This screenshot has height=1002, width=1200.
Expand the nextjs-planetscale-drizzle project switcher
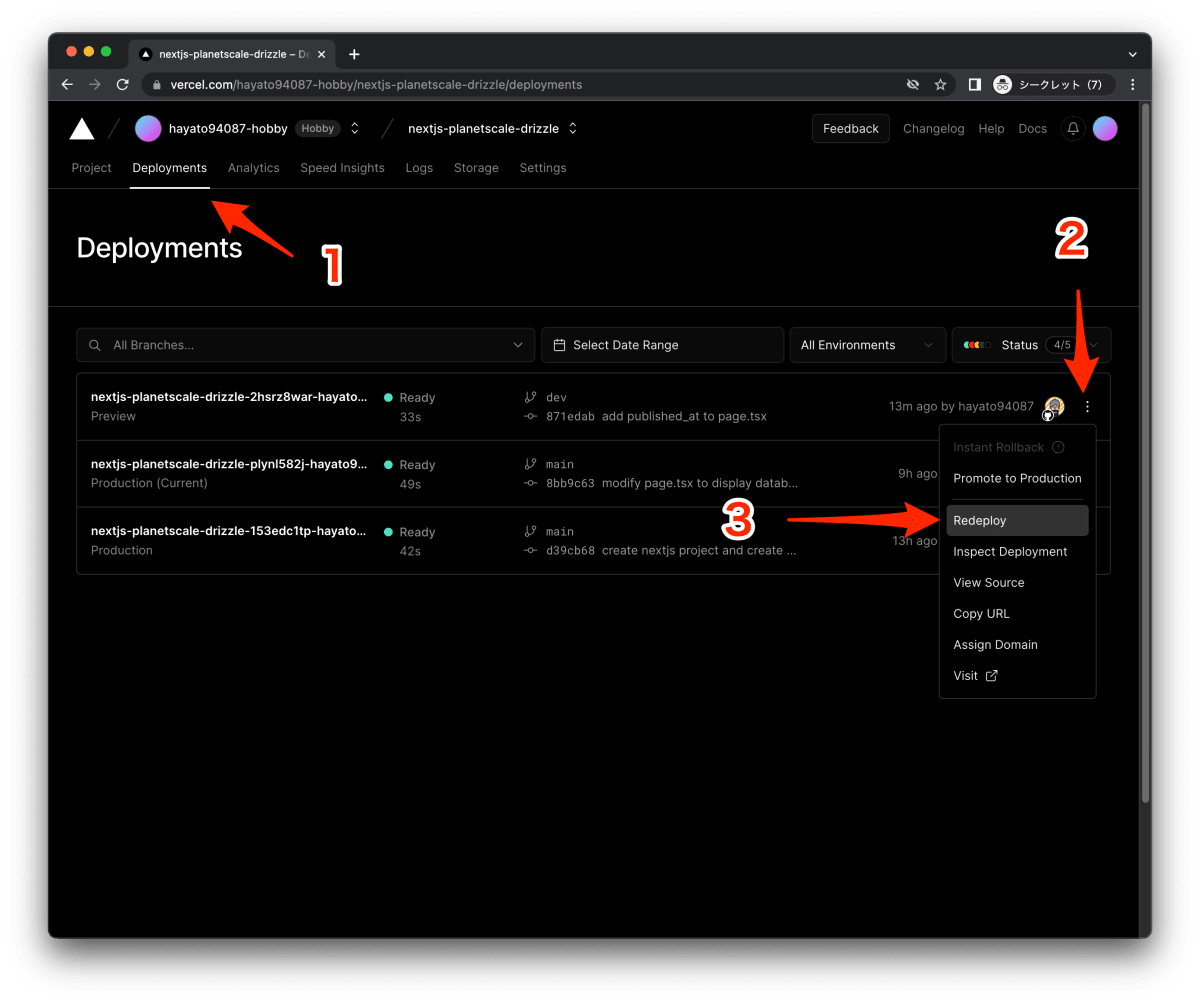(x=573, y=128)
